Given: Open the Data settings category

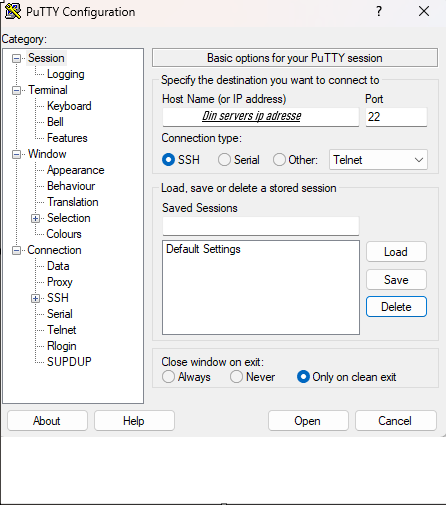Looking at the screenshot, I should [x=58, y=266].
